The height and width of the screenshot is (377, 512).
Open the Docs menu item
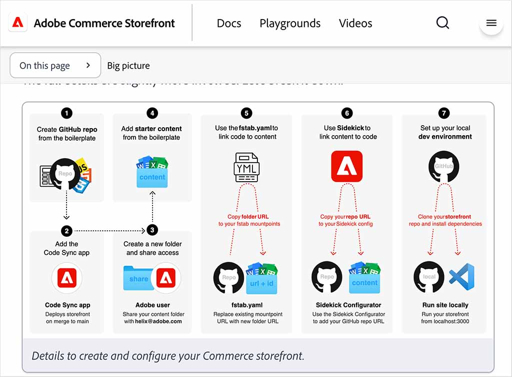point(229,23)
